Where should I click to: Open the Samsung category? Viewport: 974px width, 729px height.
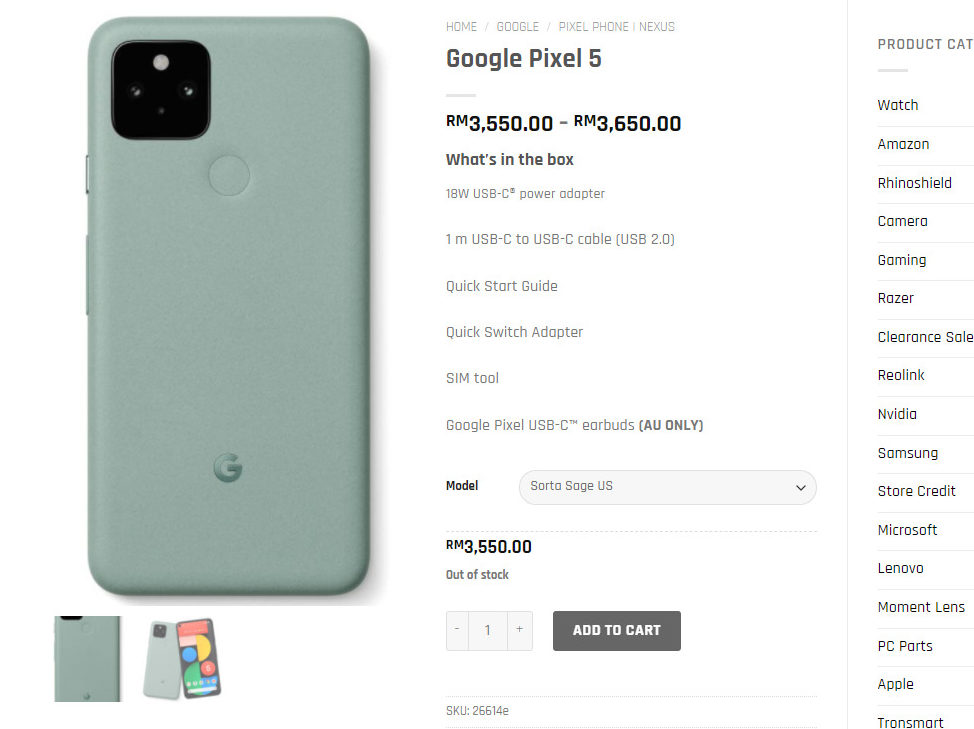(x=907, y=453)
